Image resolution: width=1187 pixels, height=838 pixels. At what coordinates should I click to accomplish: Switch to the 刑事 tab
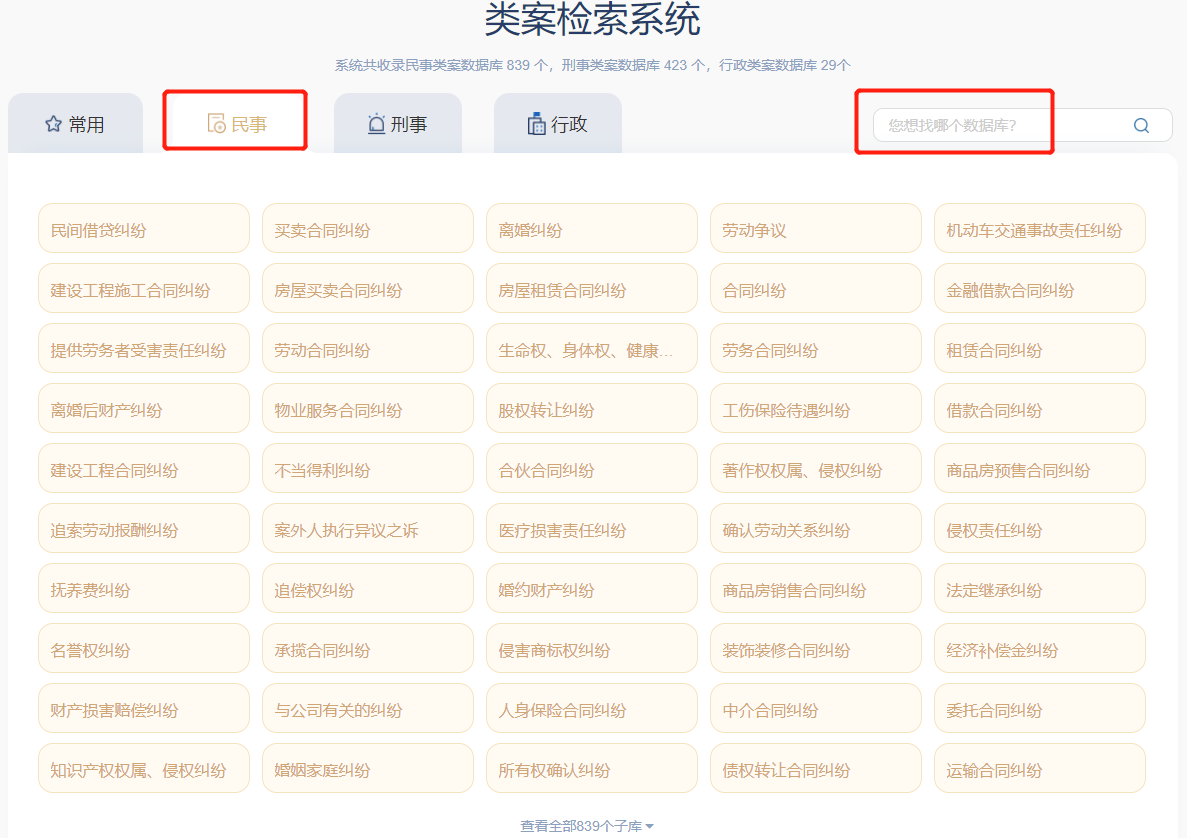click(398, 124)
